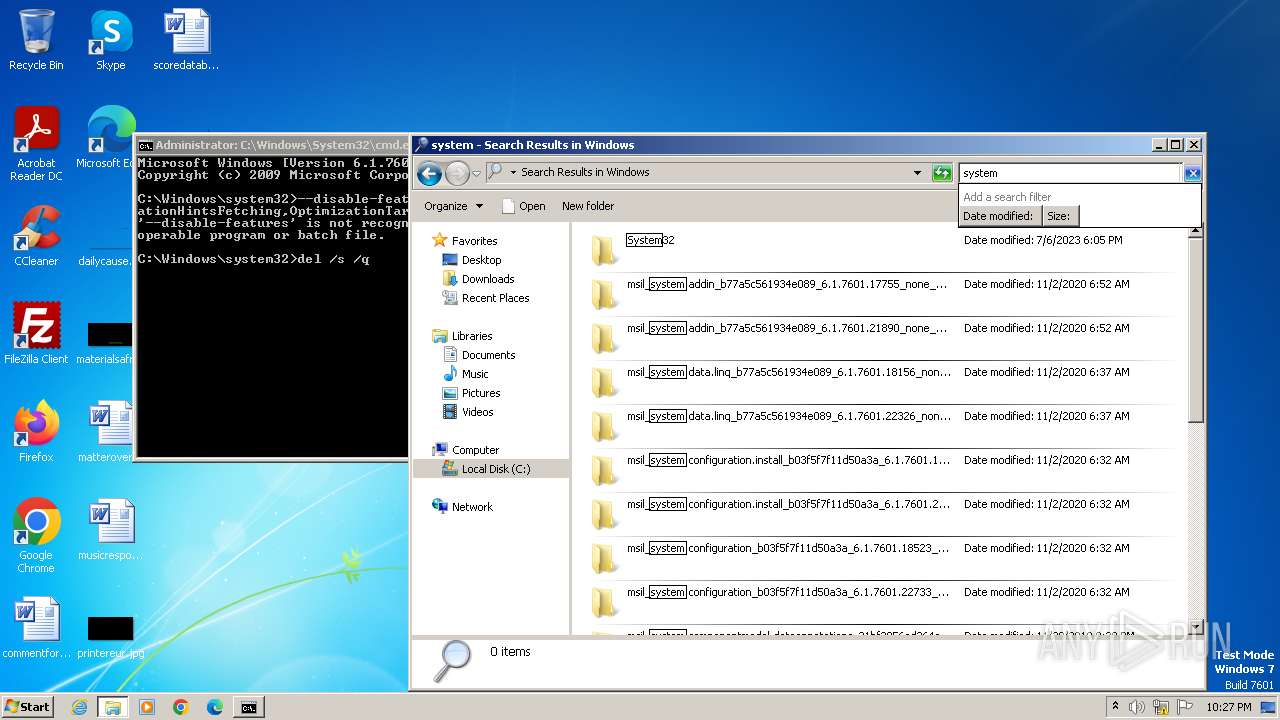This screenshot has height=720, width=1280.
Task: Click the System32 folder icon
Action: [603, 250]
